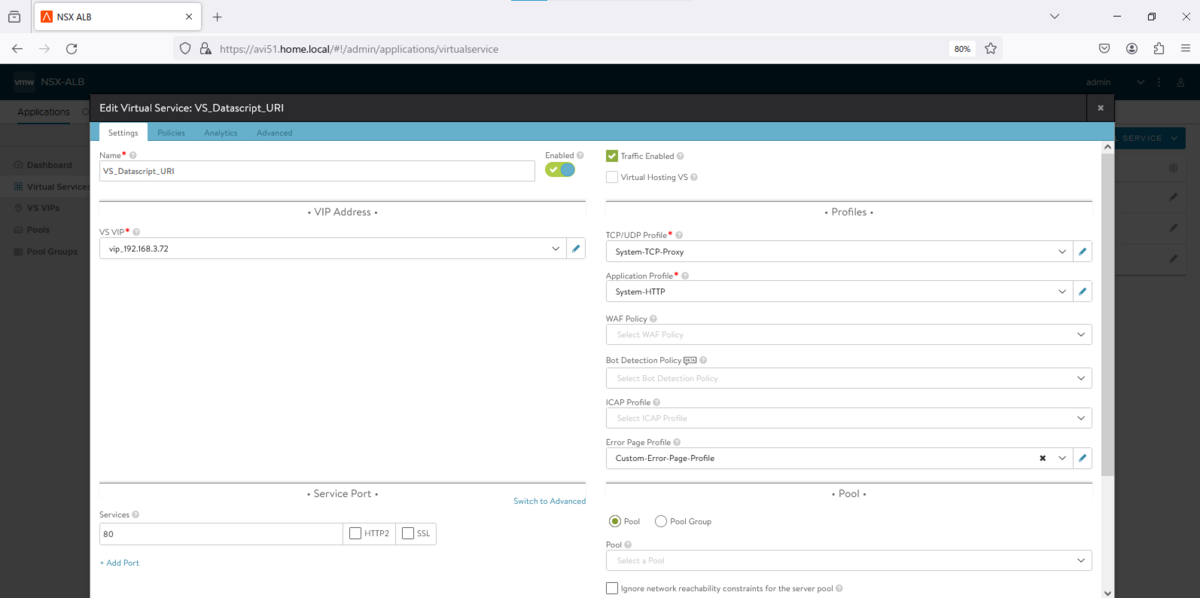The height and width of the screenshot is (598, 1200).
Task: Click the Name field help icon
Action: coord(133,155)
